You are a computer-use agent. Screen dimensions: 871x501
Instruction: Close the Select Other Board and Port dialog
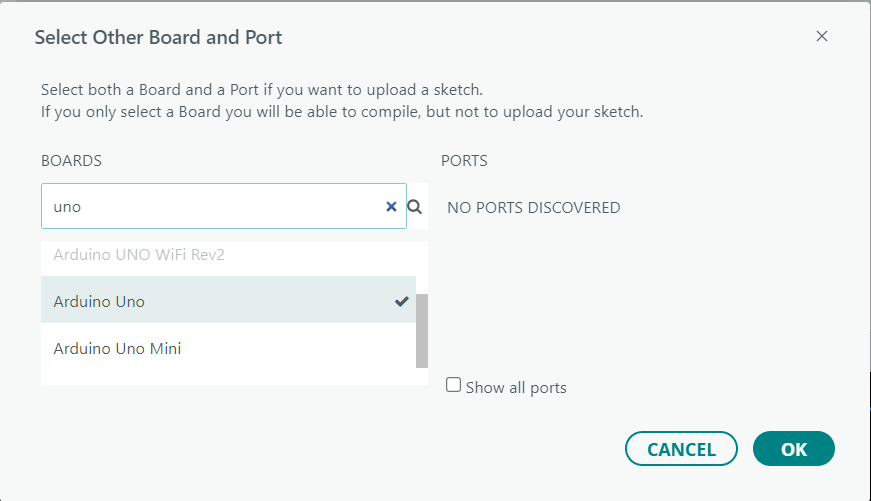(822, 37)
